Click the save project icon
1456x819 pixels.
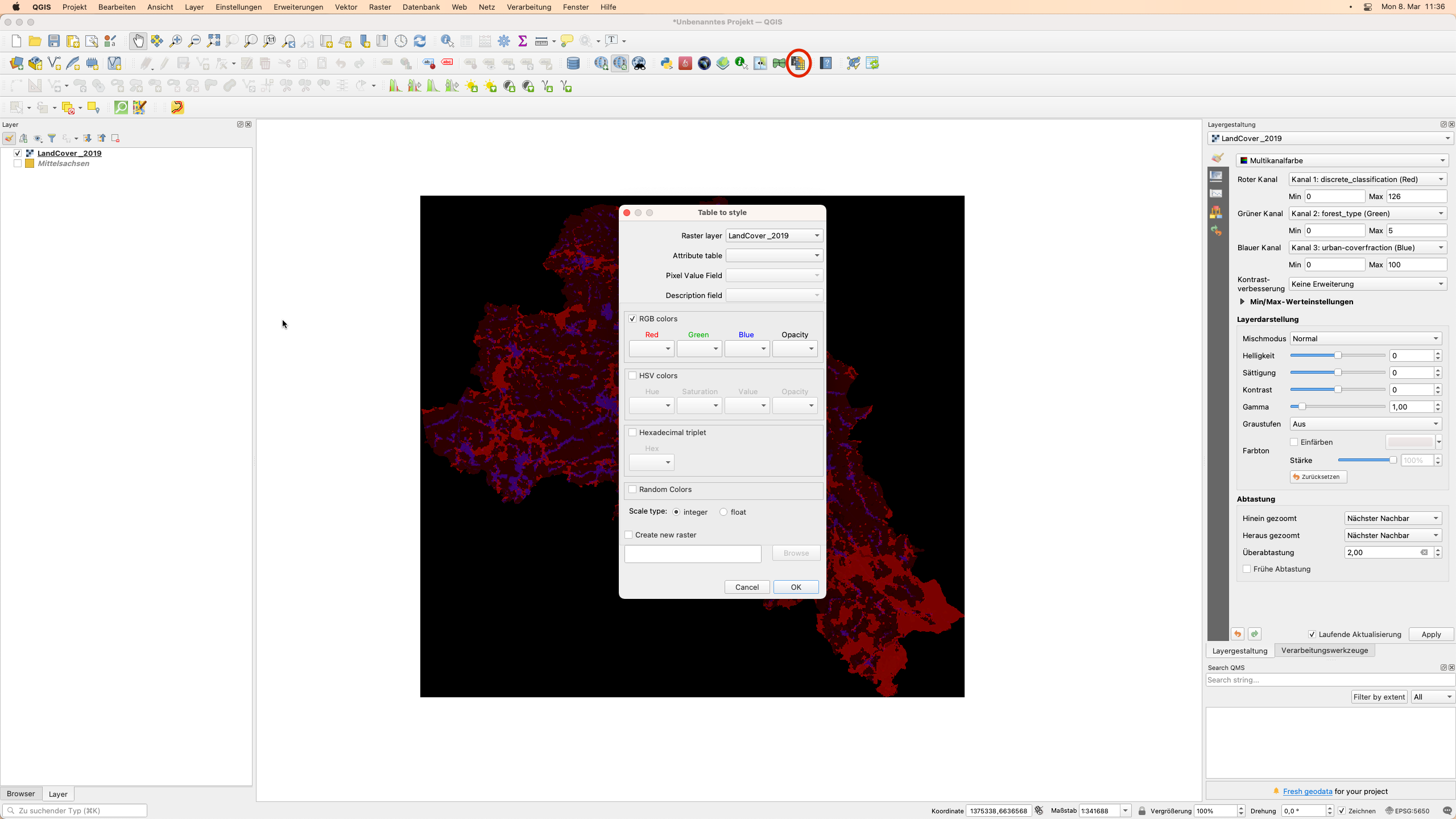coord(54,40)
